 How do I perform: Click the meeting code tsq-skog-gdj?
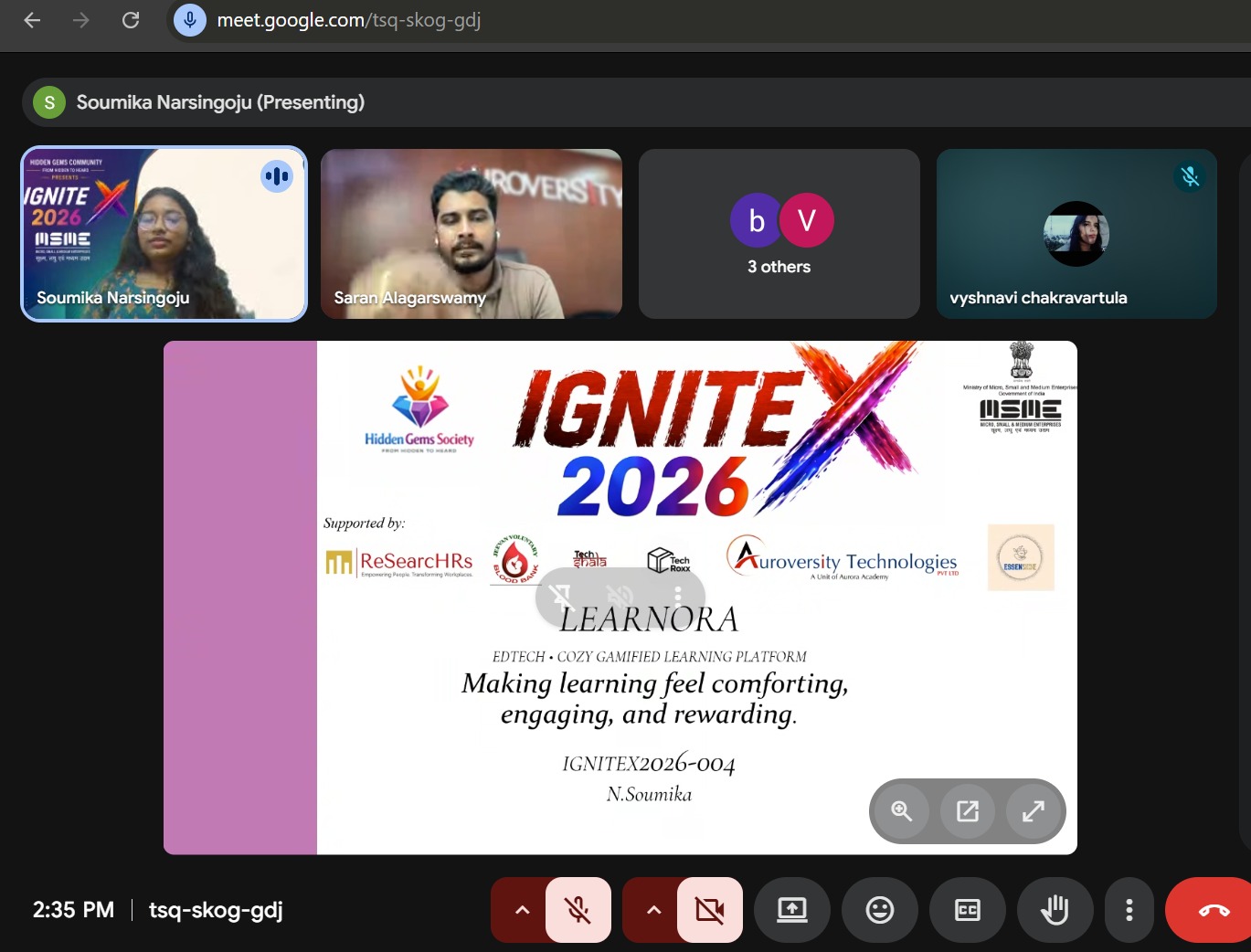click(216, 910)
